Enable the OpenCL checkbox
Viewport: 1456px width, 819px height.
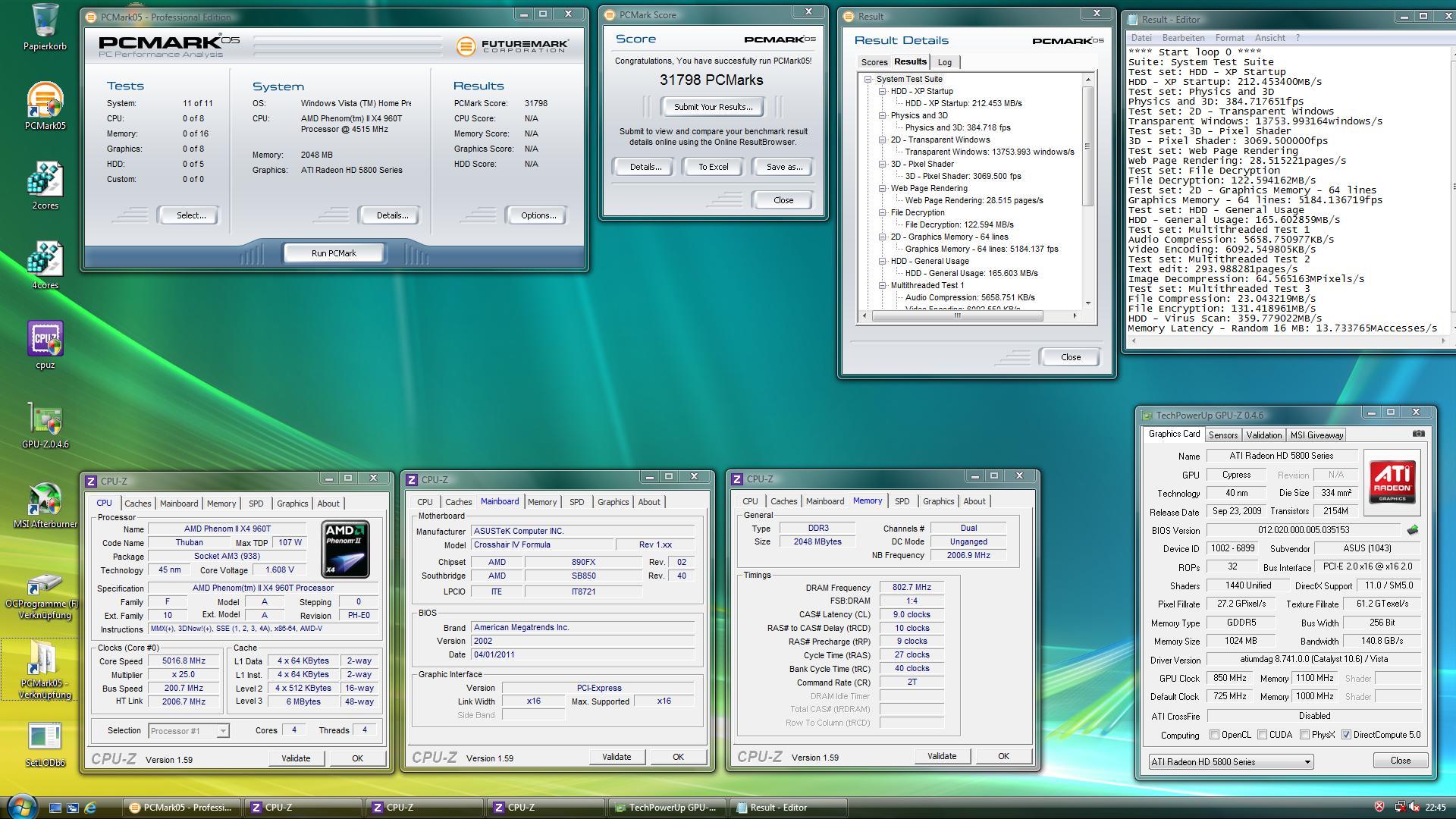point(1215,735)
